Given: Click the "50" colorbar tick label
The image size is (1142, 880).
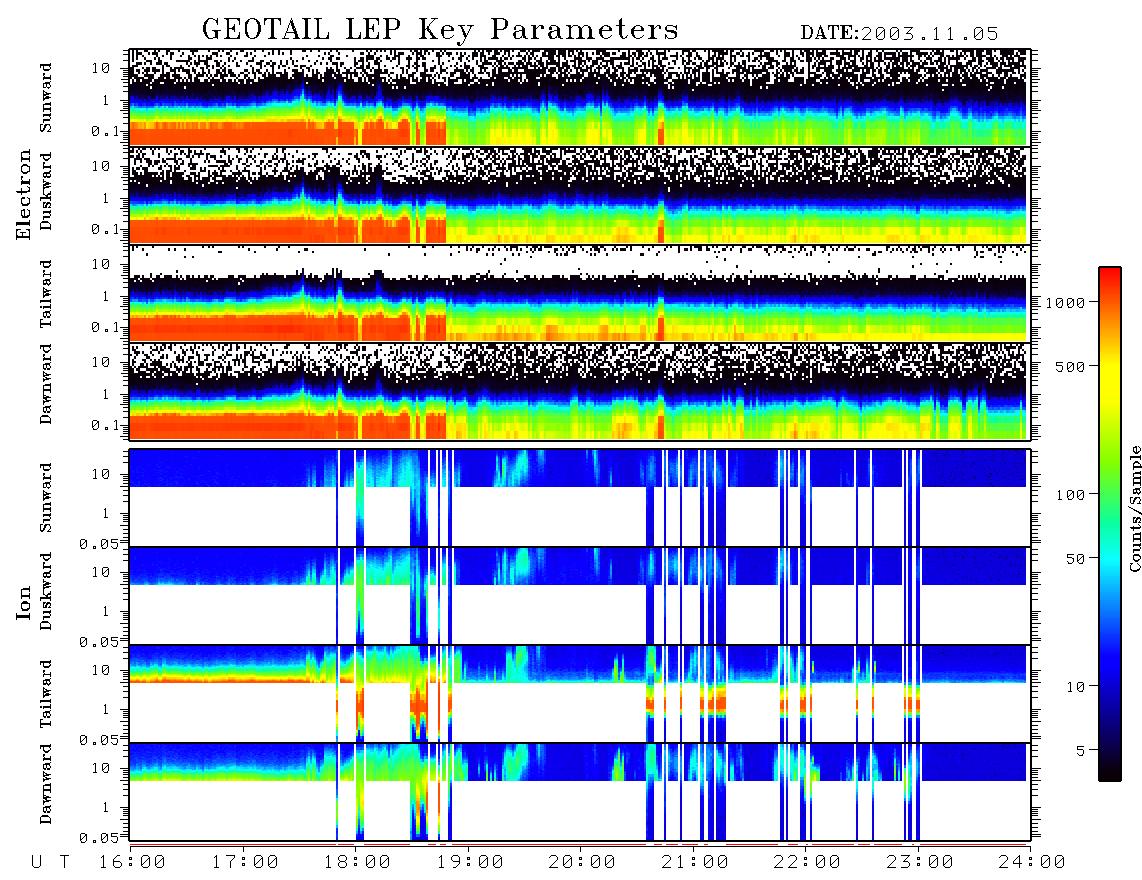Looking at the screenshot, I should pos(1075,559).
